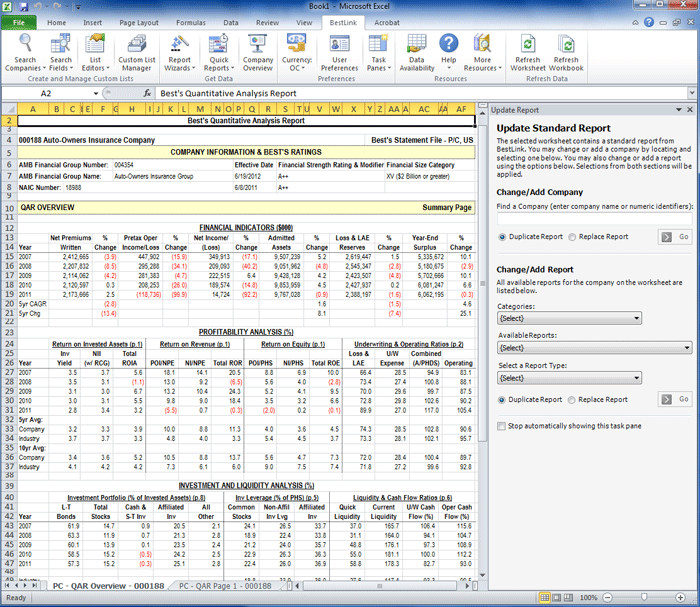The height and width of the screenshot is (607, 700).
Task: Open Quick Reports menu
Action: click(x=219, y=53)
